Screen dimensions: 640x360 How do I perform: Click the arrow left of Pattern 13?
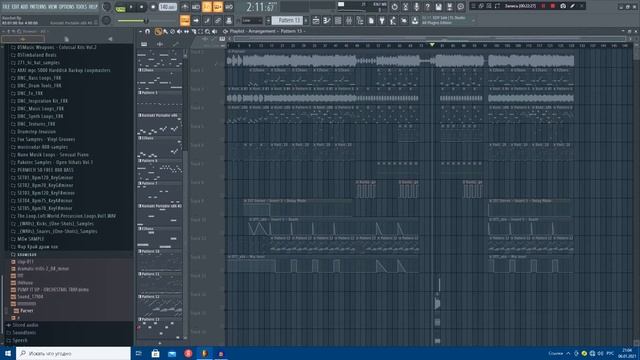click(268, 20)
